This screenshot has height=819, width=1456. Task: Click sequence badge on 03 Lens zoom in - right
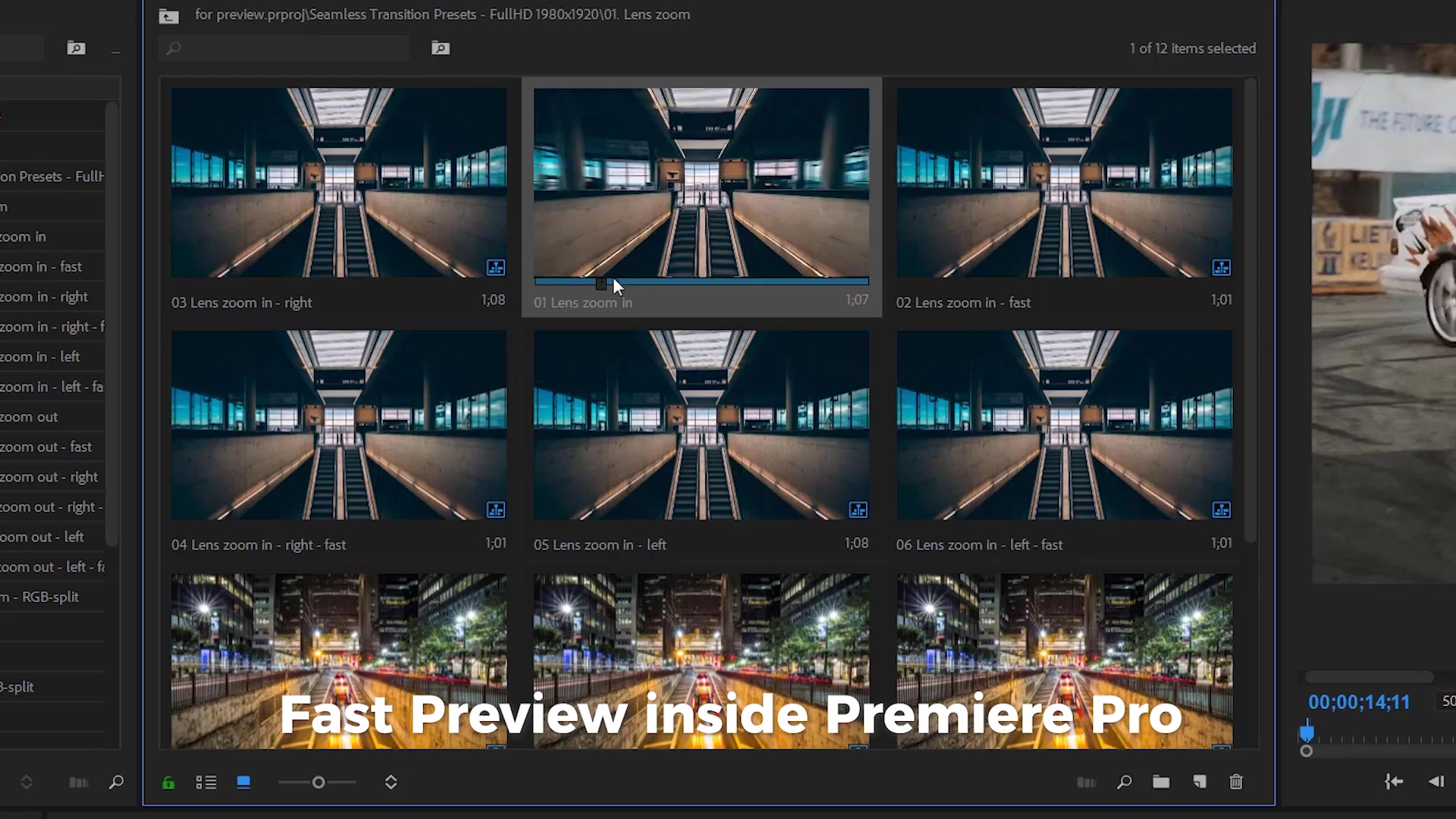click(x=495, y=268)
